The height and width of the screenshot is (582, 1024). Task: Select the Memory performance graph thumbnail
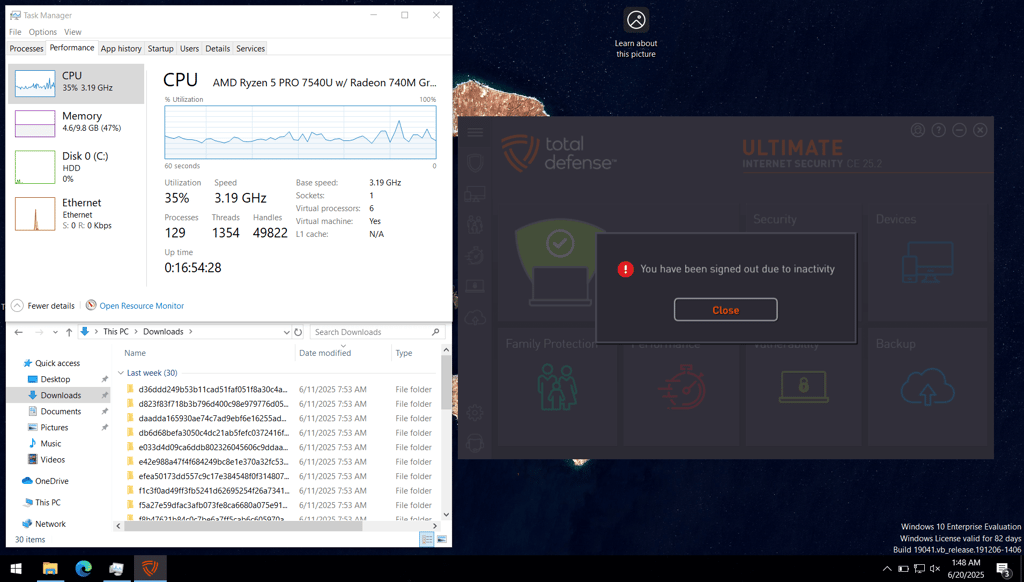pos(35,123)
